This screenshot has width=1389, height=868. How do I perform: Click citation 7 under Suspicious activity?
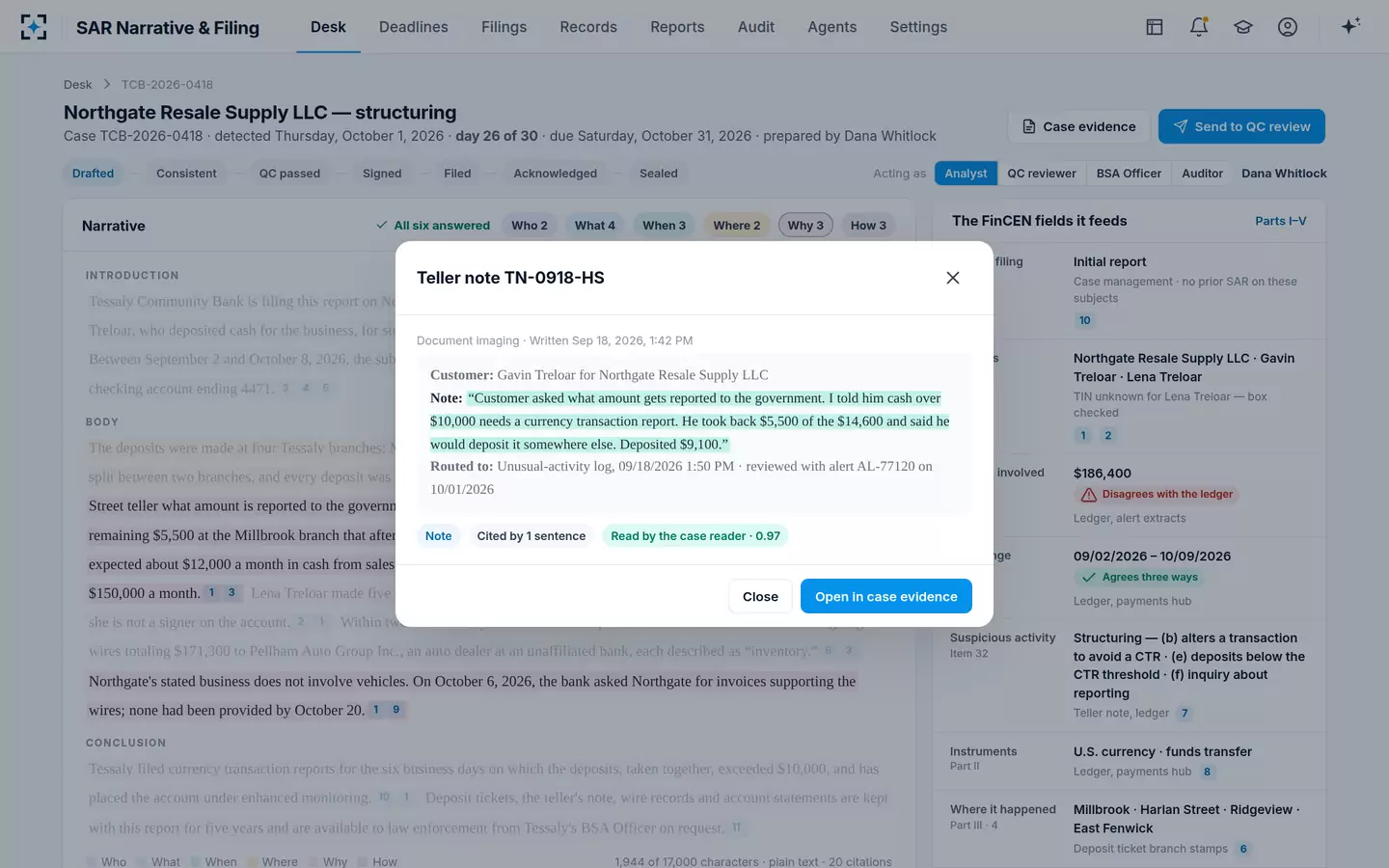(x=1185, y=714)
